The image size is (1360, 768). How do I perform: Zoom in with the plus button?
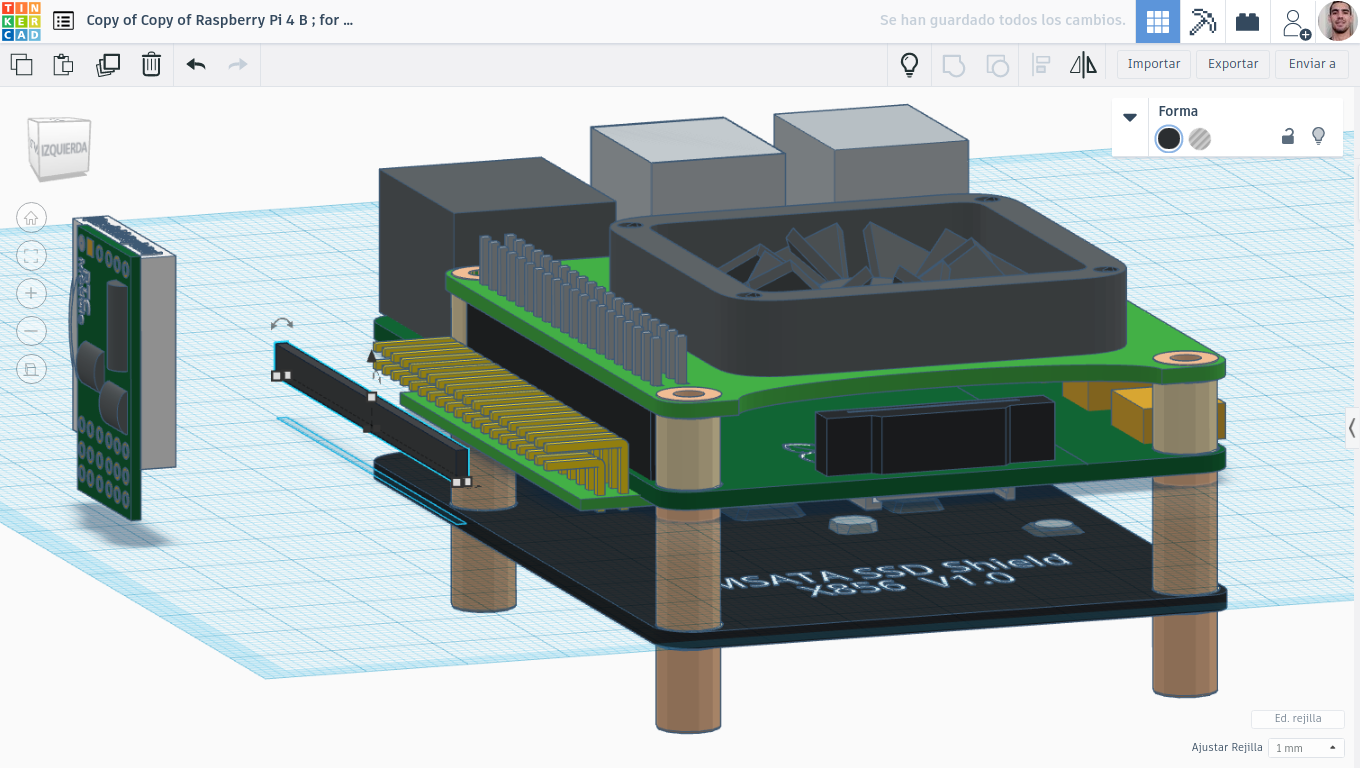(x=31, y=294)
